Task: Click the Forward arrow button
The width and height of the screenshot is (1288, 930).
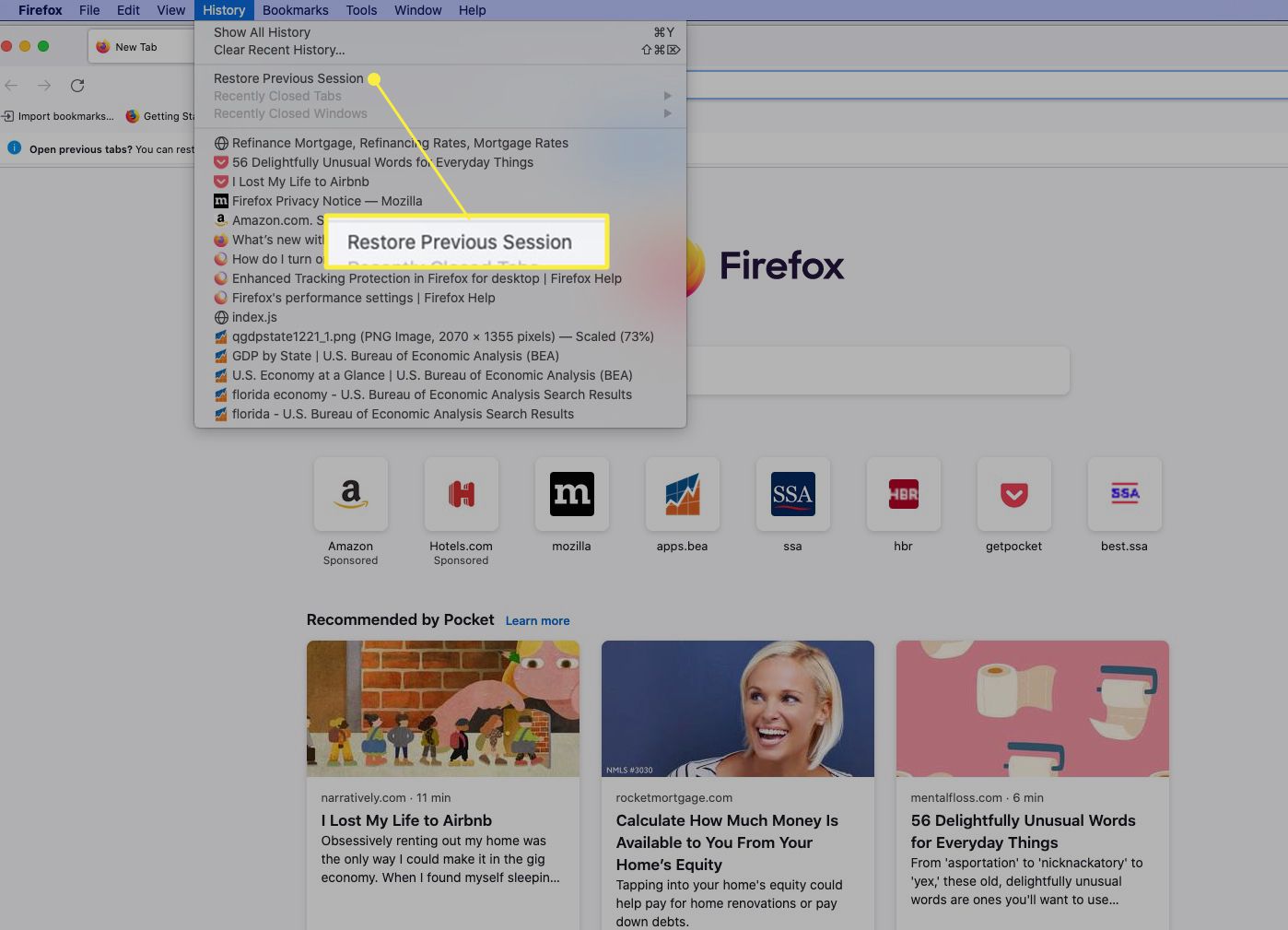Action: point(44,85)
